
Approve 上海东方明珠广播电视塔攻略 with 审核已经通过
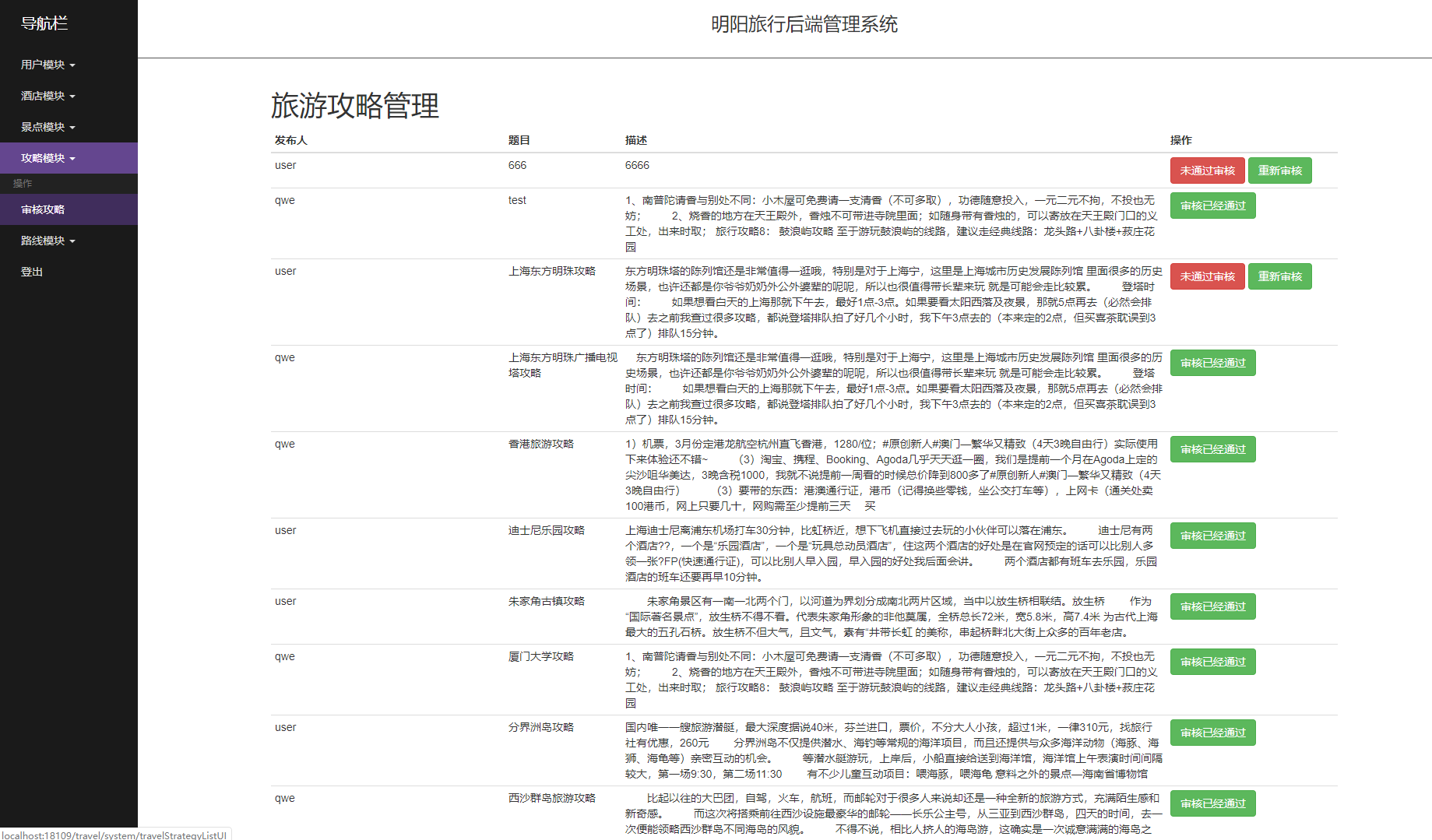(1212, 362)
